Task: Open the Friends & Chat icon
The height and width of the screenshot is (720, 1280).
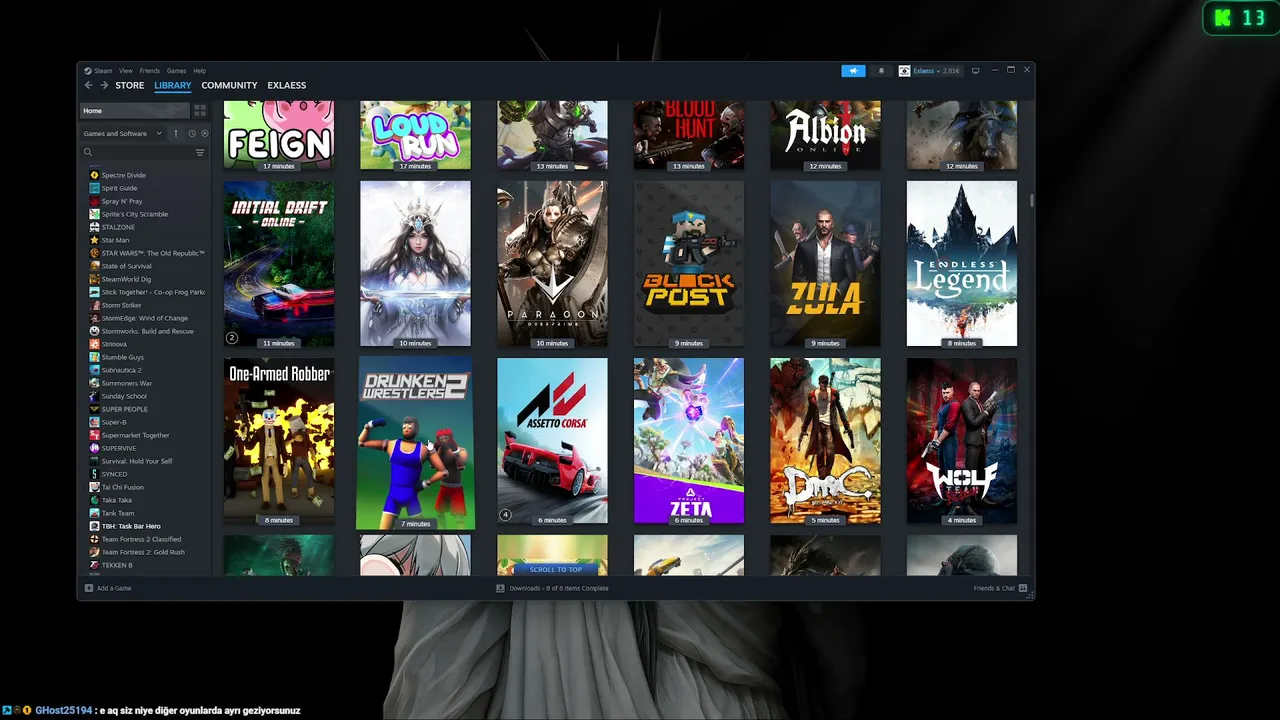Action: [1023, 588]
